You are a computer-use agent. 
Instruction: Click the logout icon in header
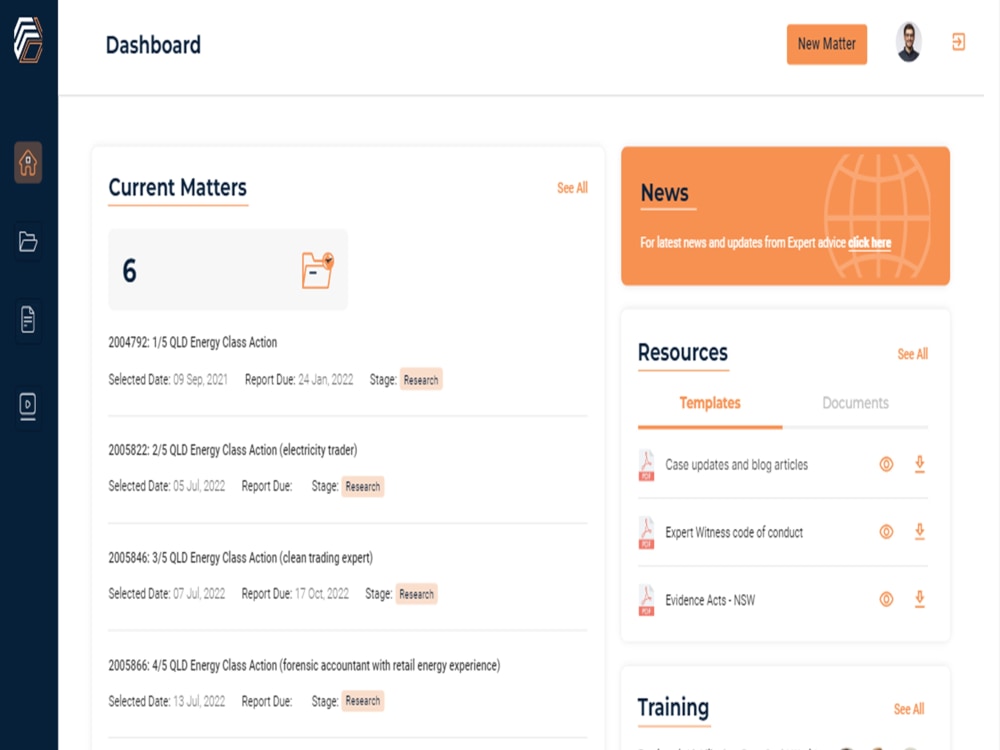pyautogui.click(x=958, y=43)
